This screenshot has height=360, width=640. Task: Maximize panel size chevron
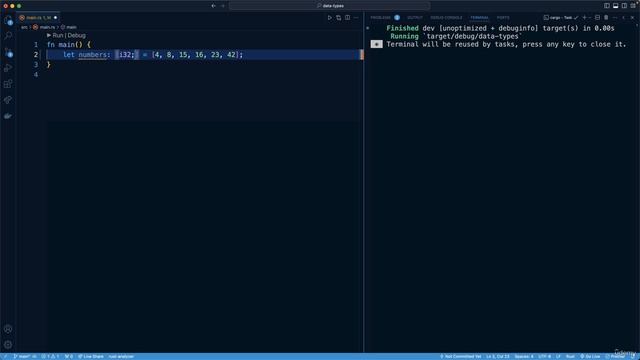coord(624,18)
